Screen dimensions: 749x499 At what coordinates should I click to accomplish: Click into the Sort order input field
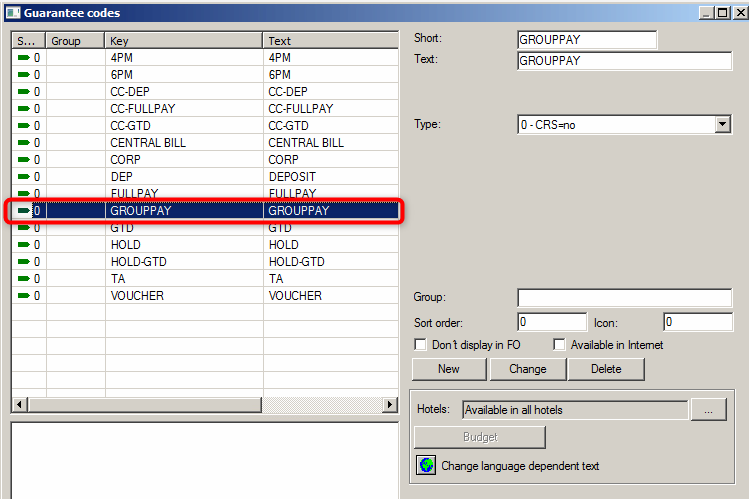click(548, 322)
